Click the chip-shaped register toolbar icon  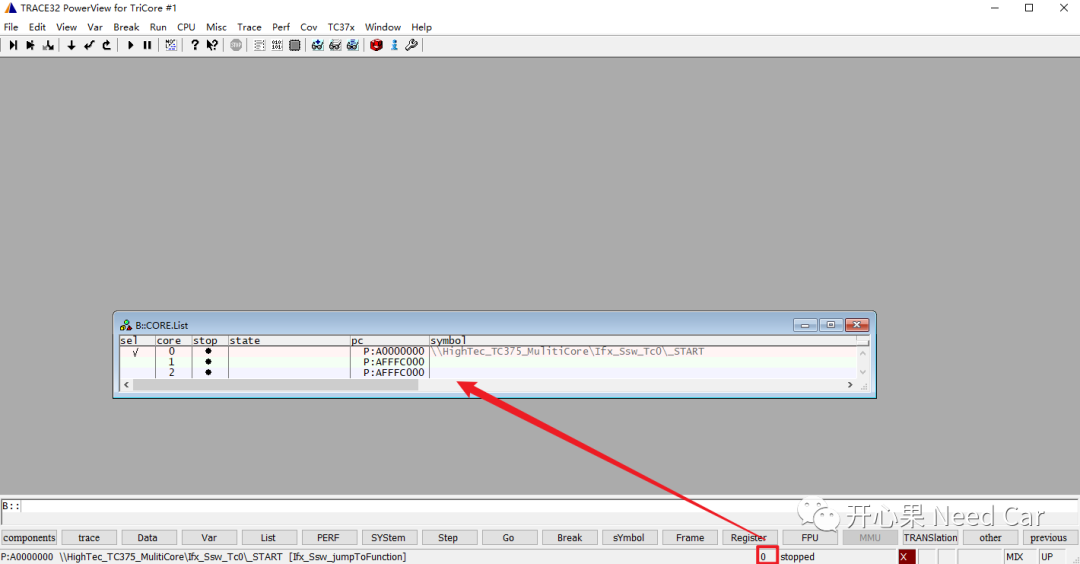pos(294,45)
